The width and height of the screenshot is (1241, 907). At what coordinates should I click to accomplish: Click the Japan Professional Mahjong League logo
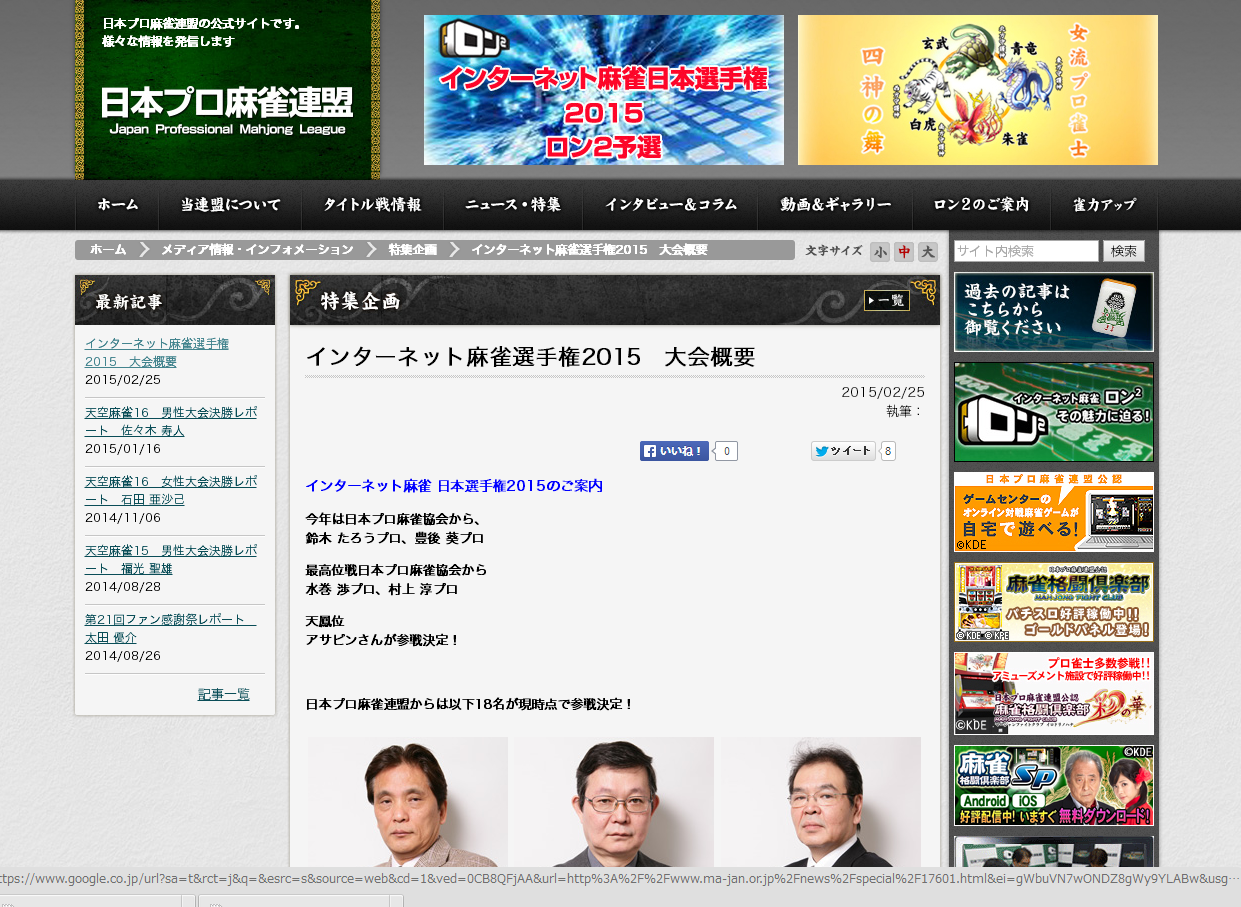pos(226,110)
